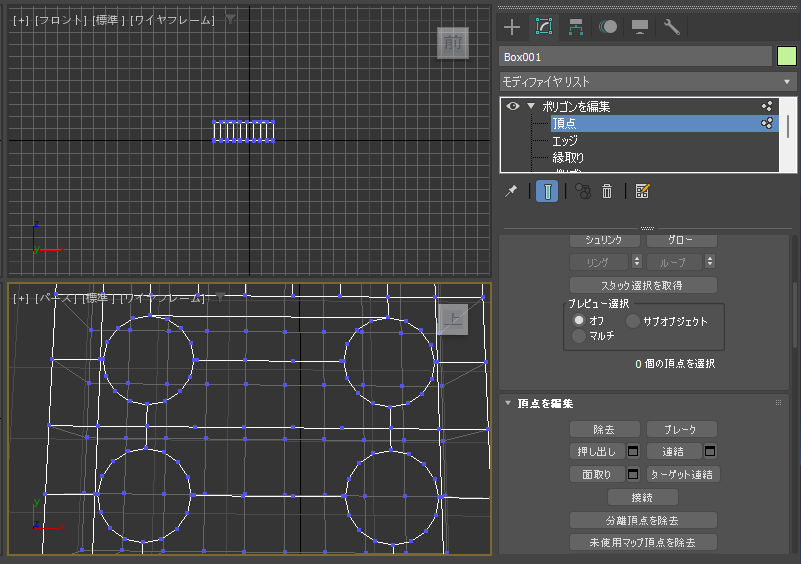The height and width of the screenshot is (564, 801).
Task: Click the 連結 button
Action: point(674,452)
